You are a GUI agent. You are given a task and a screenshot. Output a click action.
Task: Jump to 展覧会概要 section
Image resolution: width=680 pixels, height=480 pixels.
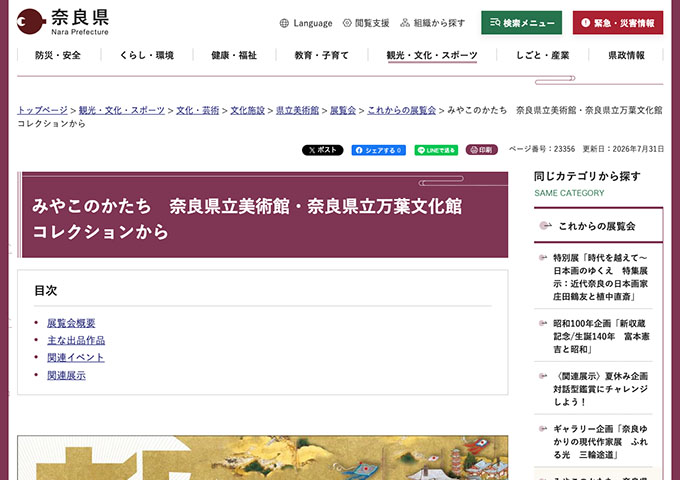pos(71,323)
